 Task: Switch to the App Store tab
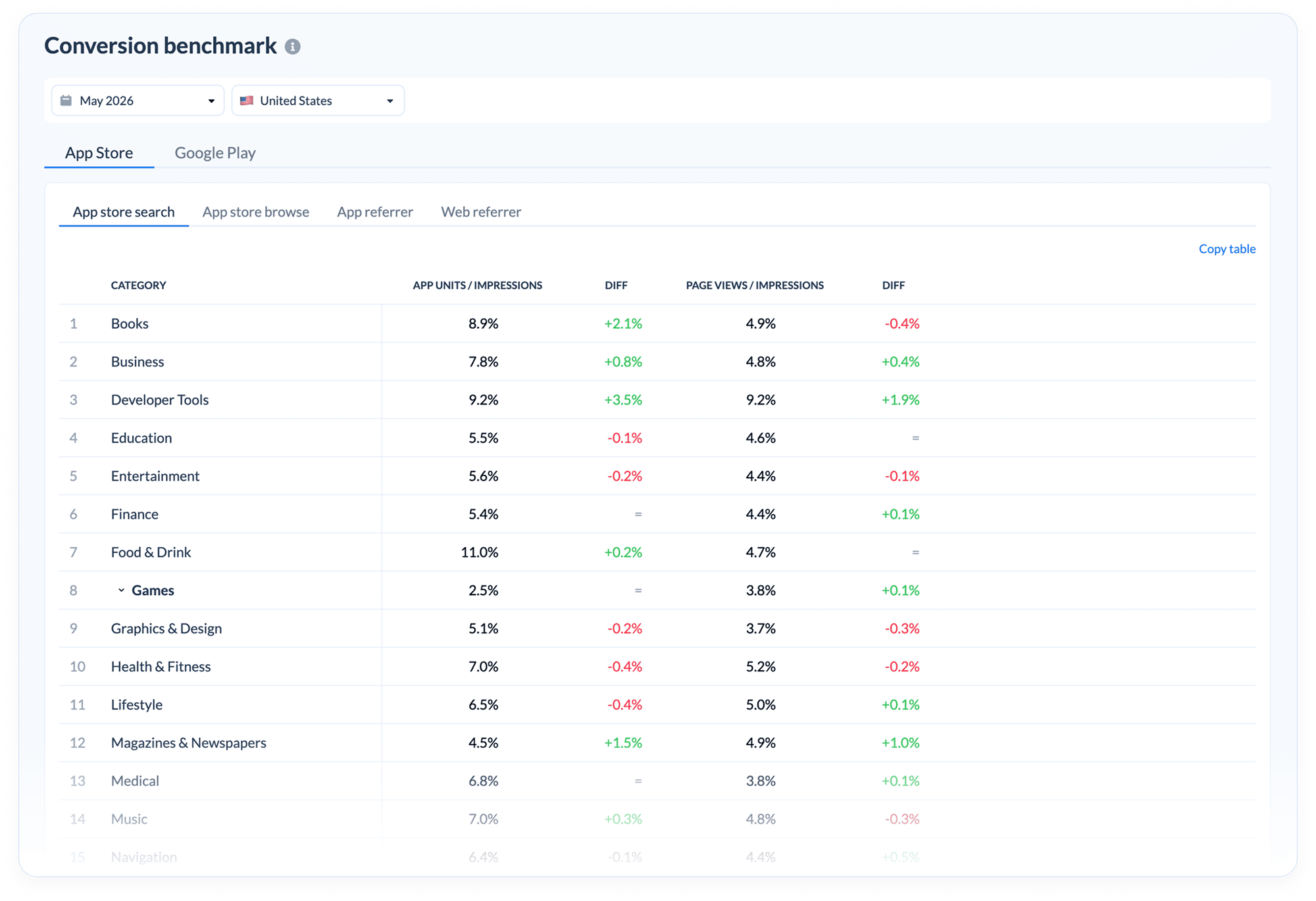[x=99, y=153]
